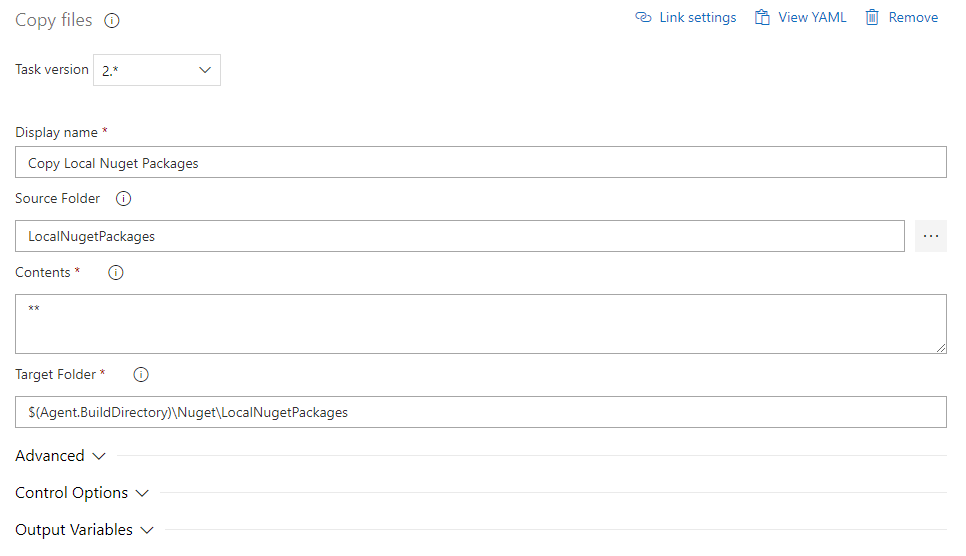Click the View YAML clipboard icon
This screenshot has height=556, width=966.
point(762,17)
